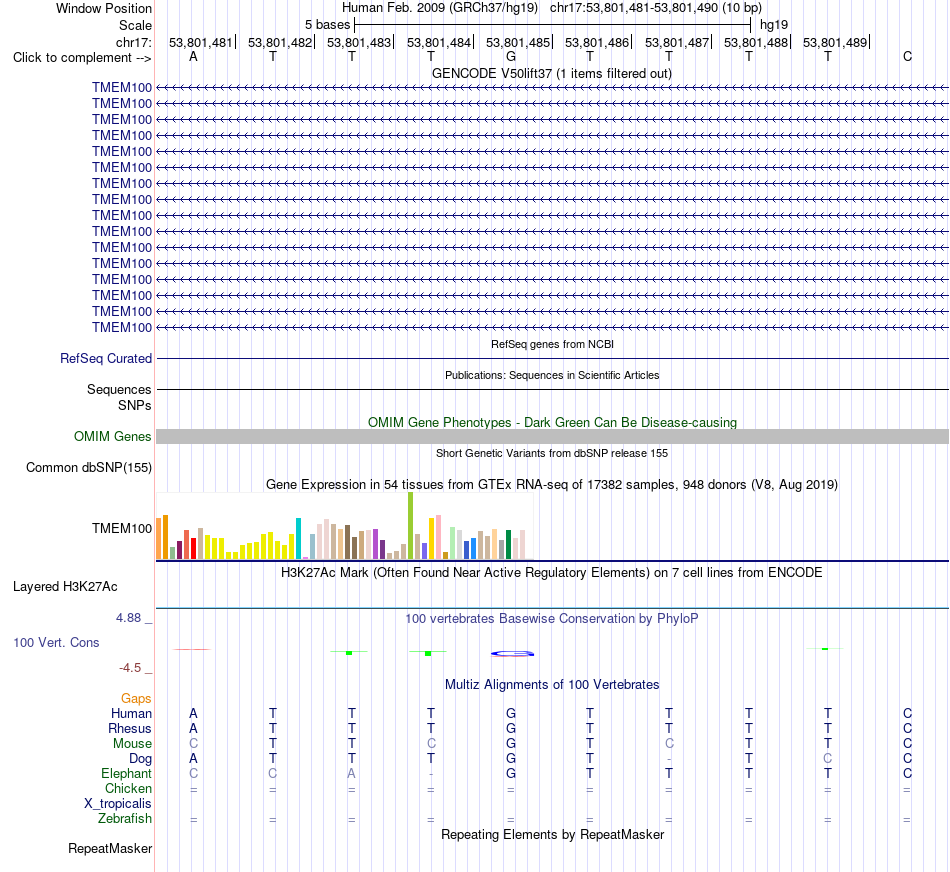The height and width of the screenshot is (872, 950).
Task: Click the Window Position label
Action: click(104, 8)
